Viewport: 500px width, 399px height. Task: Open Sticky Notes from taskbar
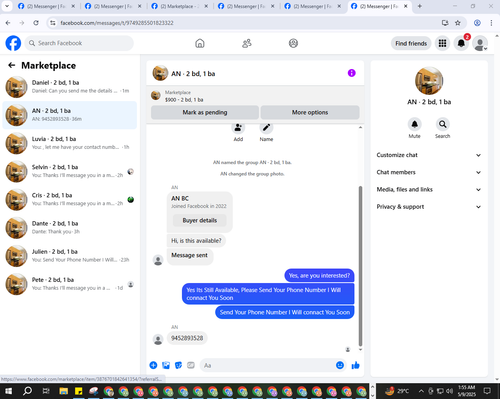79,391
